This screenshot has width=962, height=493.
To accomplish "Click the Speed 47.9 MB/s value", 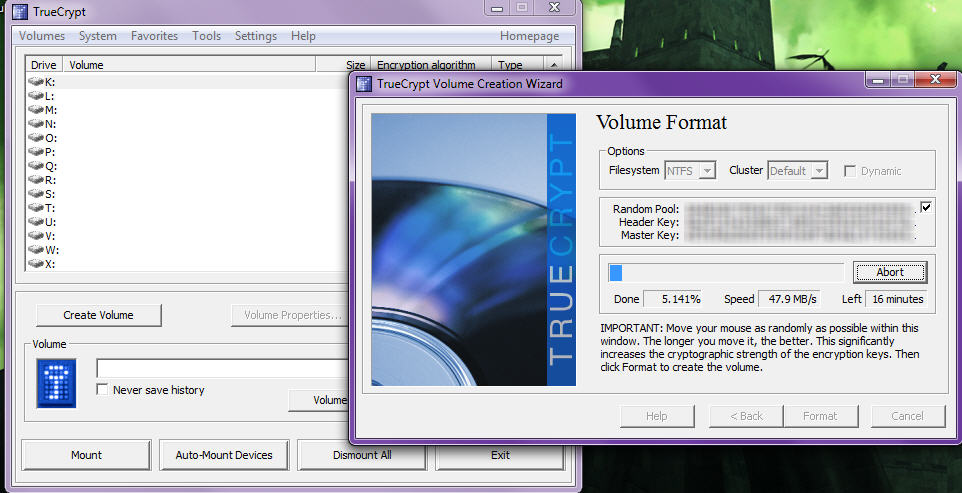I will (x=789, y=299).
